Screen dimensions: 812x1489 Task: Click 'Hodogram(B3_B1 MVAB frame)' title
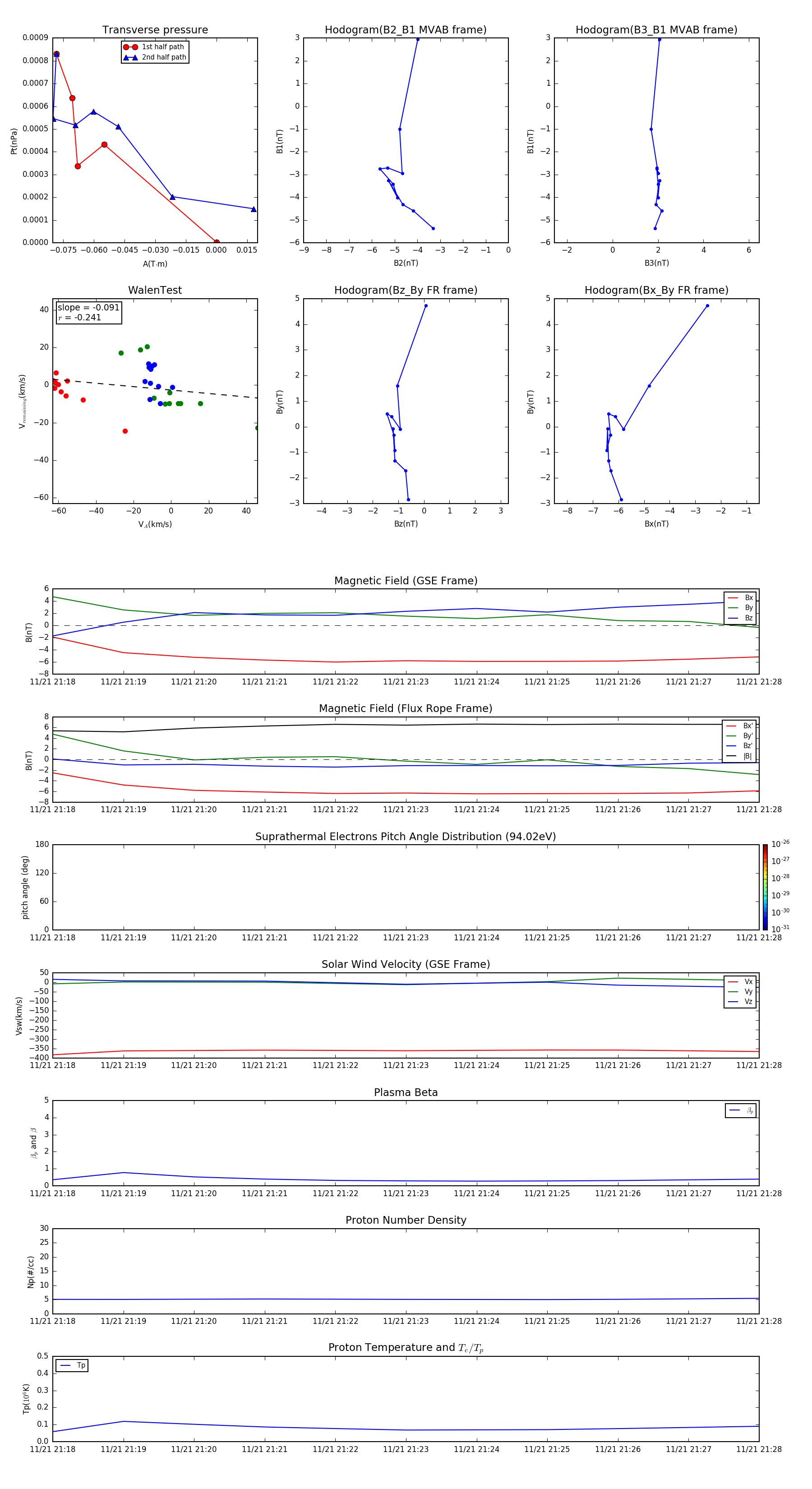656,30
